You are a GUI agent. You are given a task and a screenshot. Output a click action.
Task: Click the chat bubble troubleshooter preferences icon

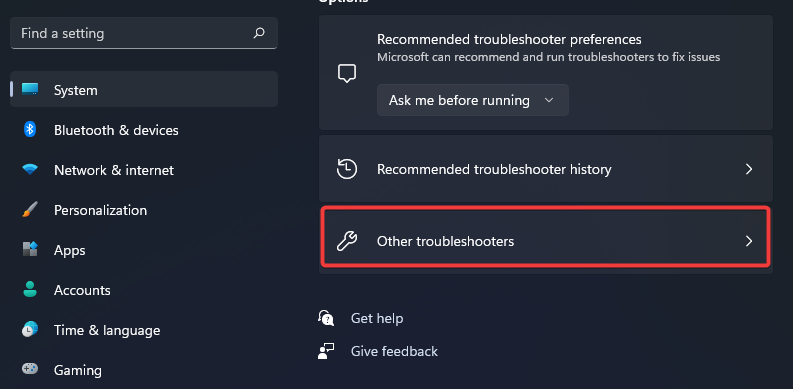pos(347,74)
